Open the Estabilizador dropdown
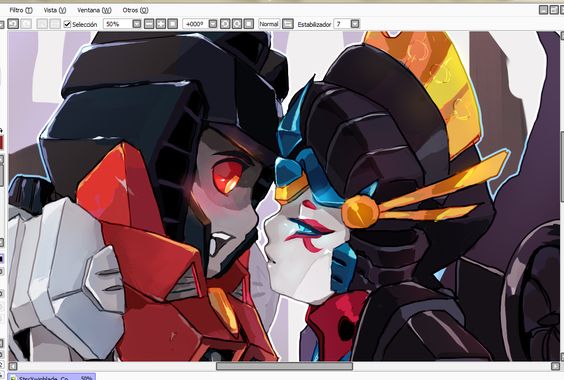The image size is (564, 380). point(355,24)
